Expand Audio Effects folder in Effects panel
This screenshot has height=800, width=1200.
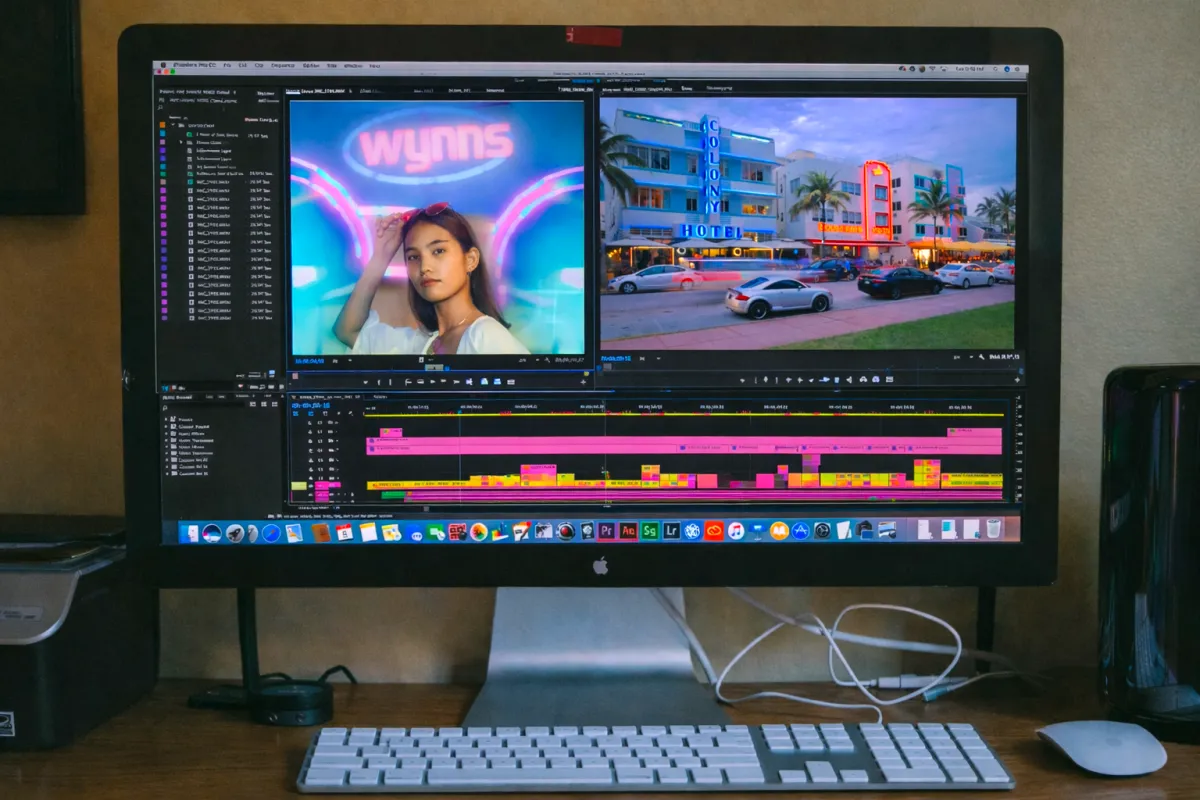click(x=166, y=433)
